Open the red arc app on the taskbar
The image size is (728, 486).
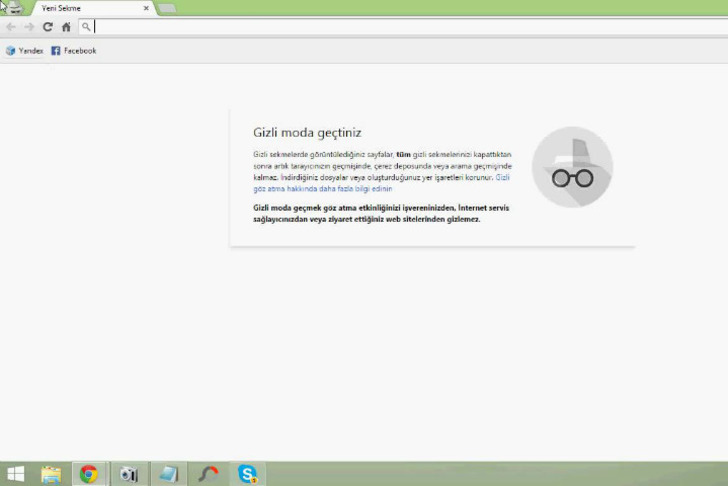pos(208,474)
